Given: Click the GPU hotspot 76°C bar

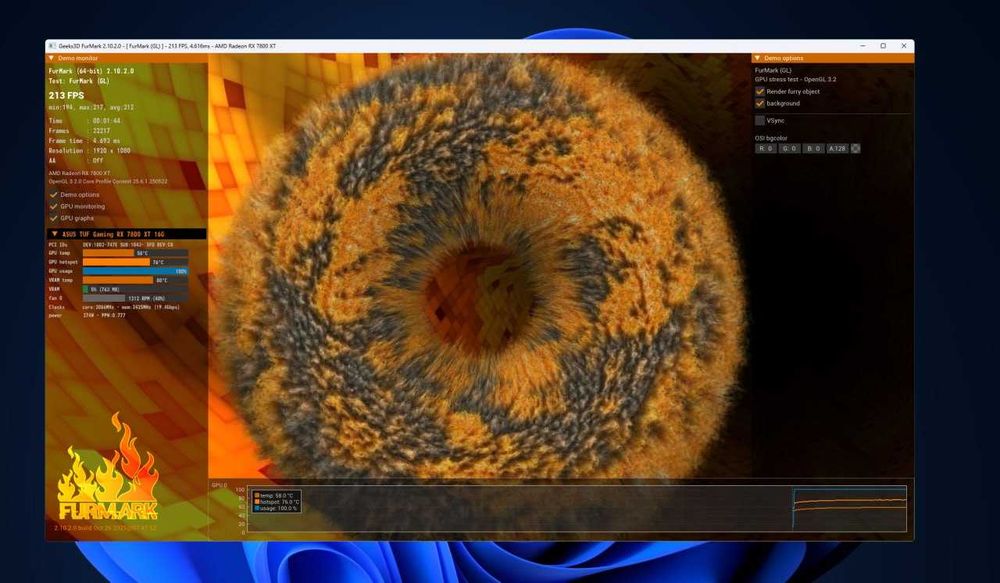Looking at the screenshot, I should click(116, 262).
